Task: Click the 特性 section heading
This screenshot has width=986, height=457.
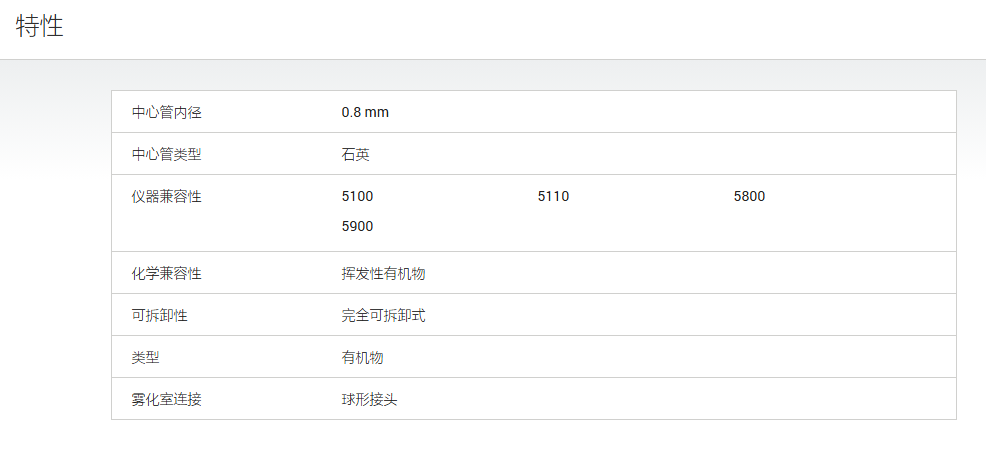Action: [x=40, y=26]
